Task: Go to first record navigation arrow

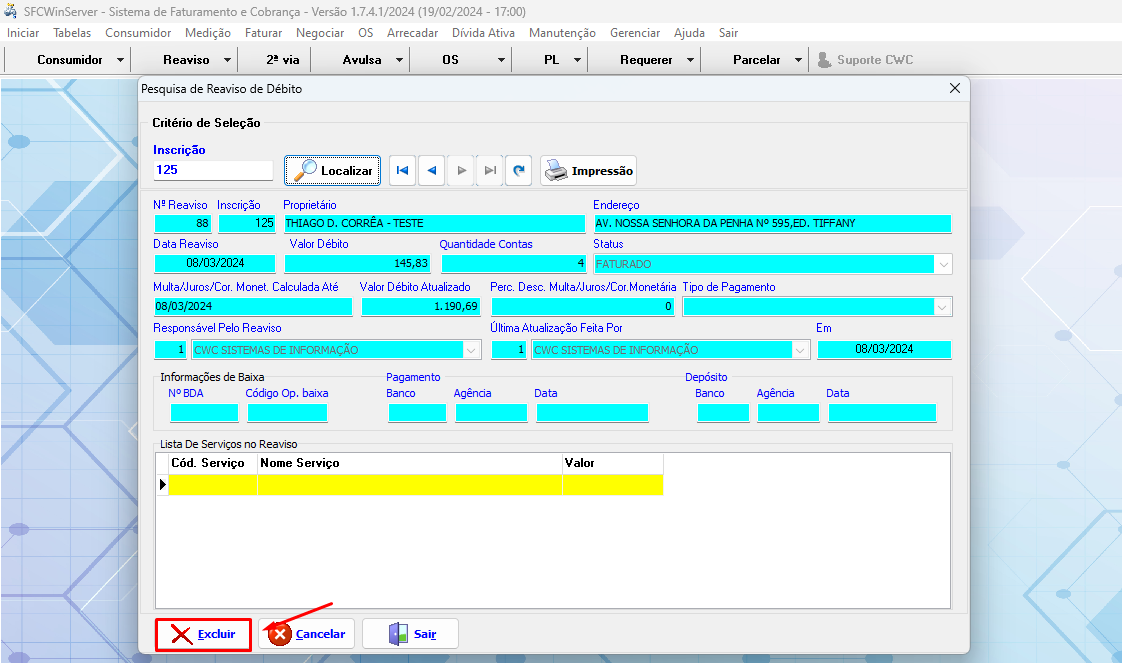Action: (x=402, y=171)
